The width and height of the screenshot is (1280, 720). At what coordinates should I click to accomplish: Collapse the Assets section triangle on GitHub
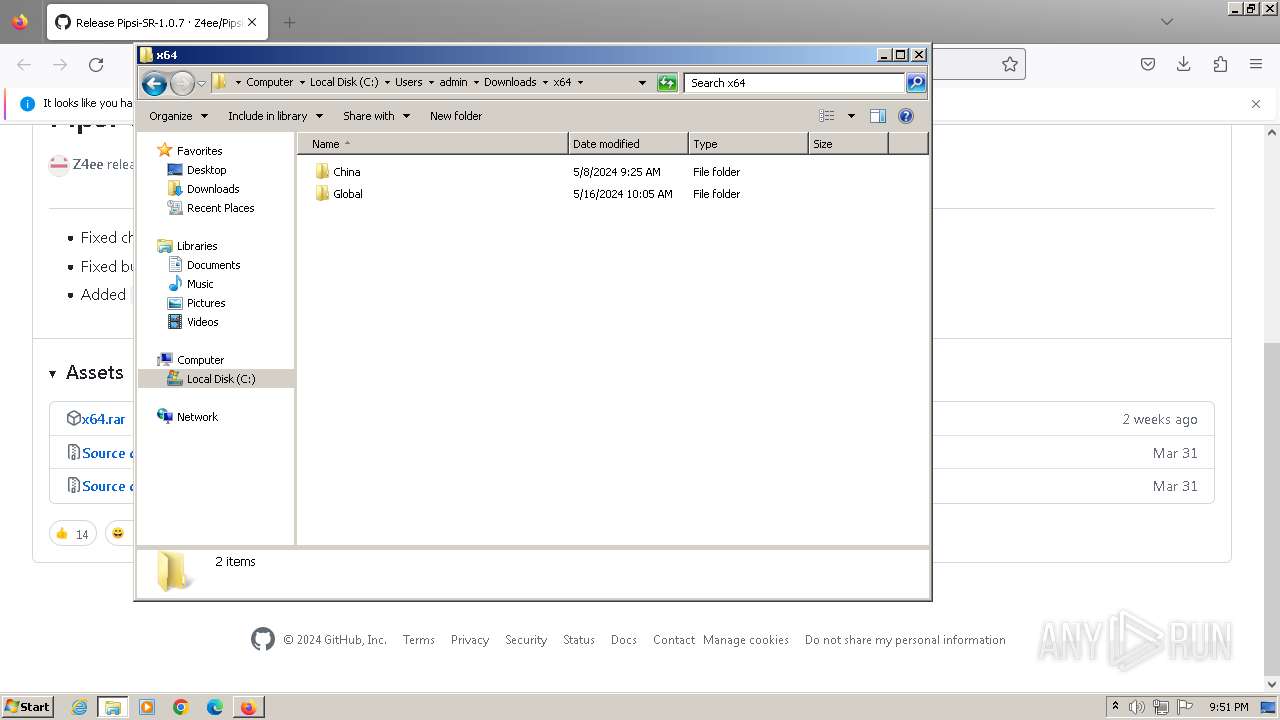click(53, 374)
